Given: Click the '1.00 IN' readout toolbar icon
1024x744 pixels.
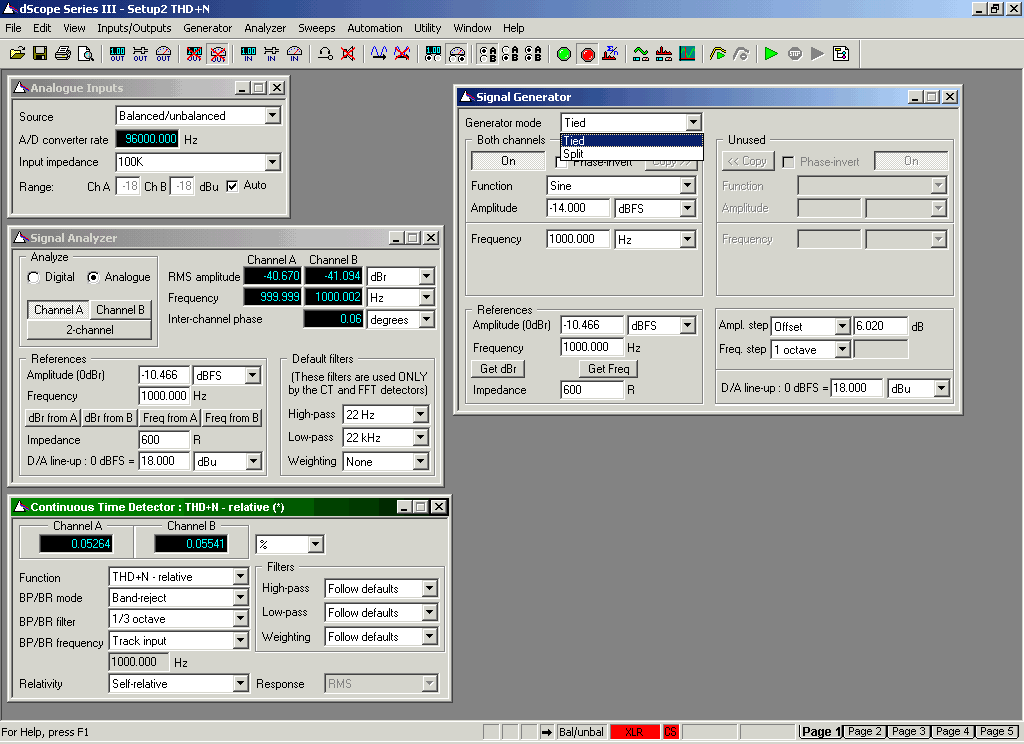Looking at the screenshot, I should click(248, 54).
